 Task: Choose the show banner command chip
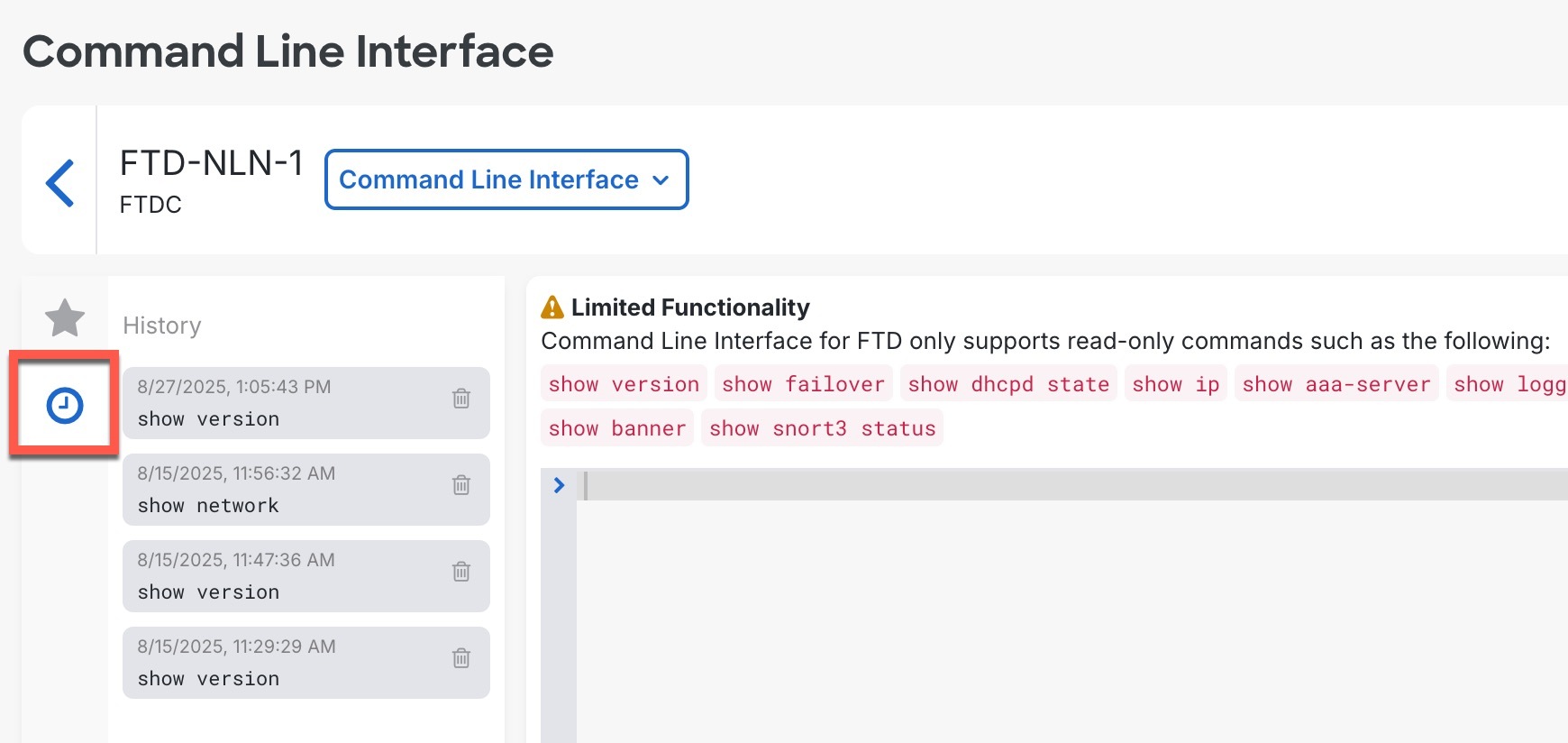617,428
